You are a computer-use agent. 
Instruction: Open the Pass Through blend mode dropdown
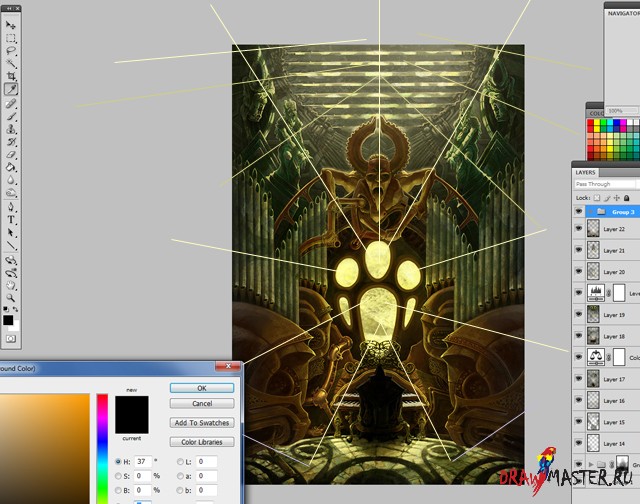[x=606, y=184]
